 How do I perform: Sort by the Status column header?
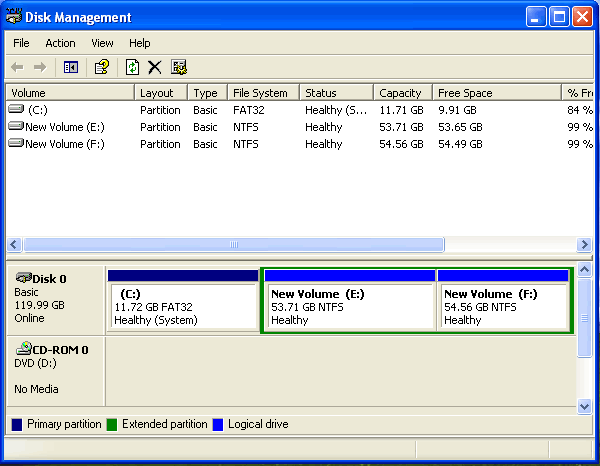tap(337, 93)
